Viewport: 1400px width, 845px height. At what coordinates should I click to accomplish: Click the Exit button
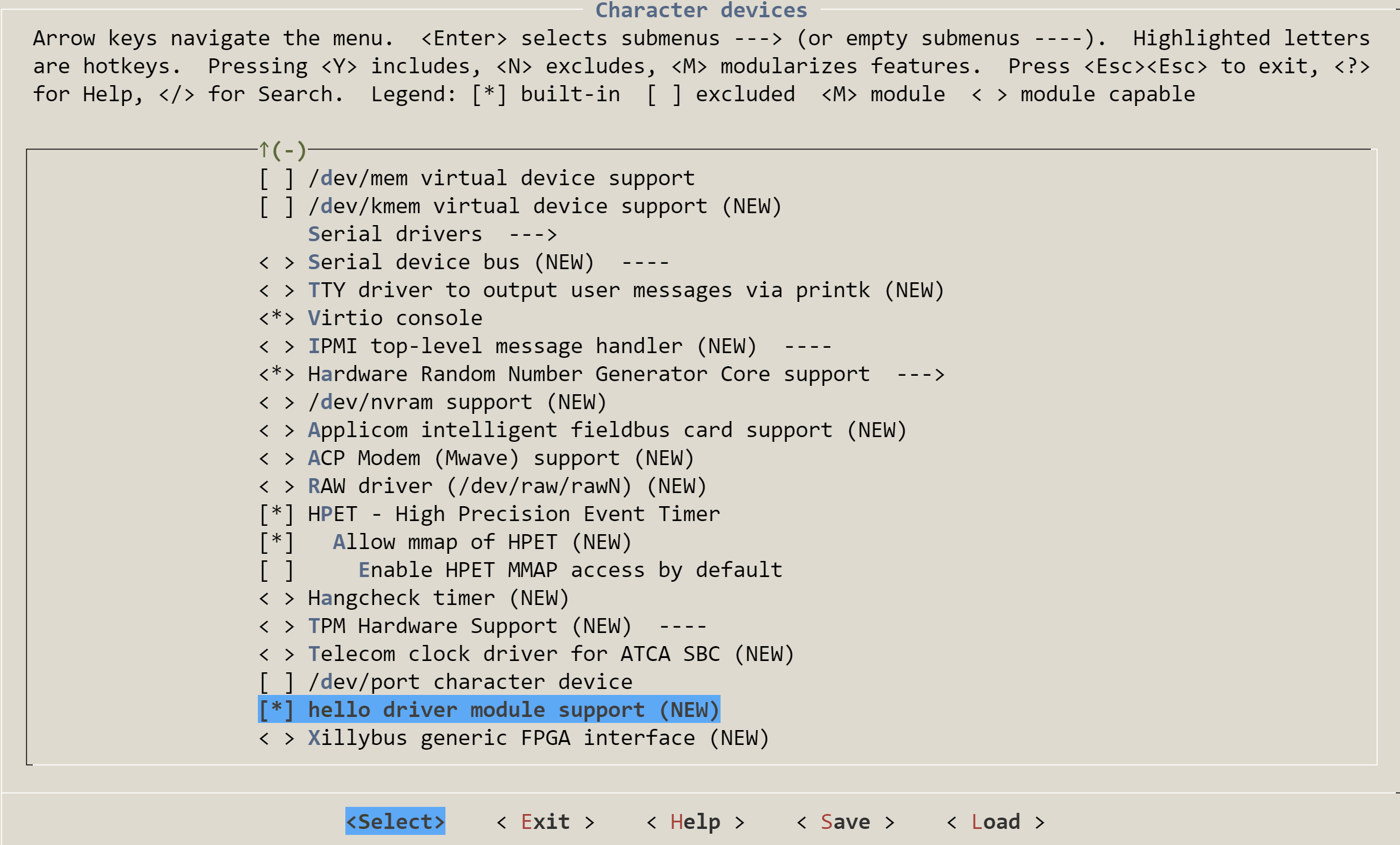pos(545,821)
